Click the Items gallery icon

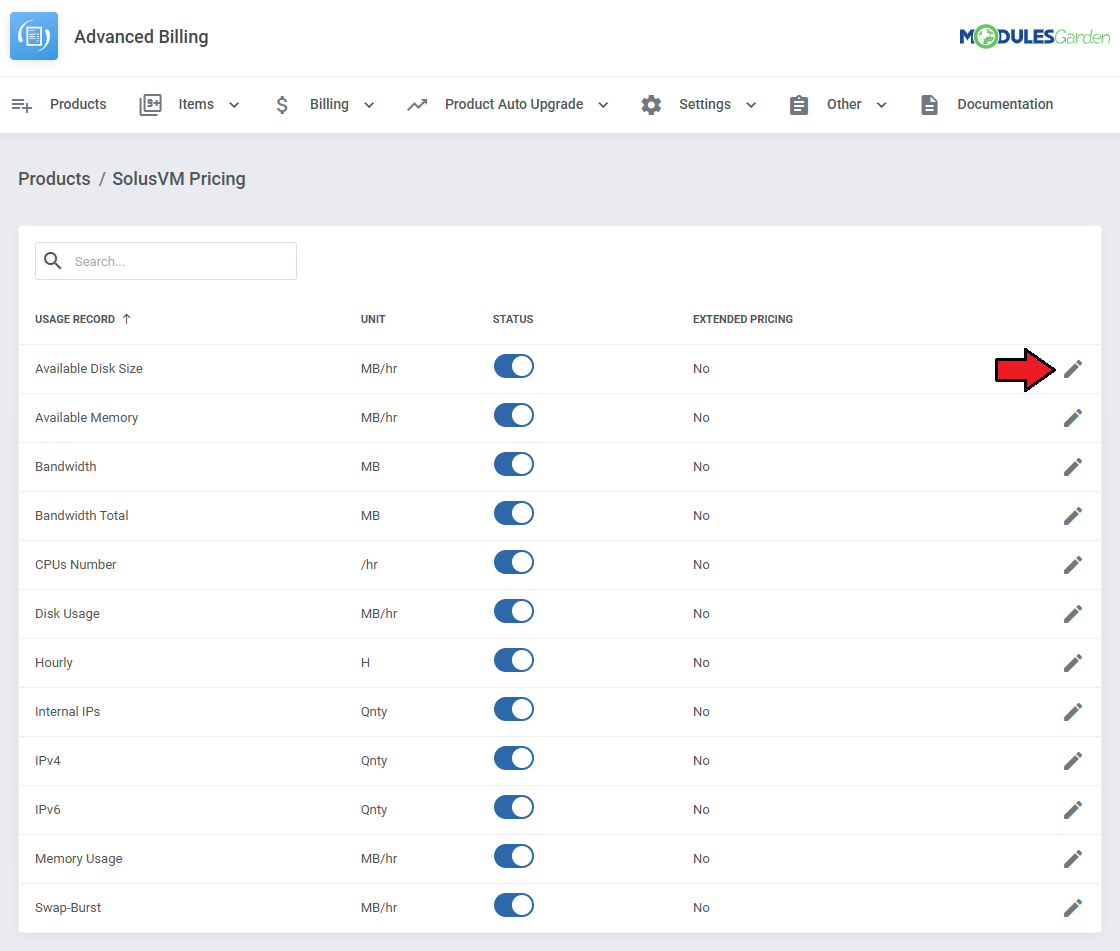(x=150, y=105)
